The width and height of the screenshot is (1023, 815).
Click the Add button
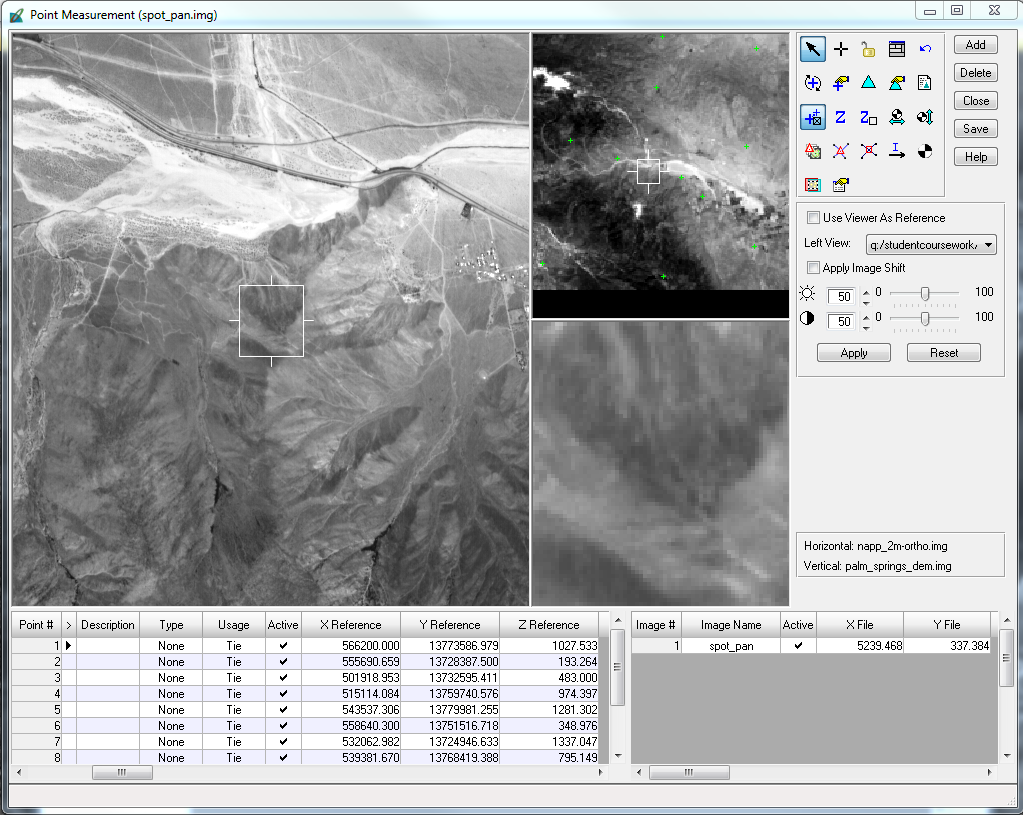975,45
